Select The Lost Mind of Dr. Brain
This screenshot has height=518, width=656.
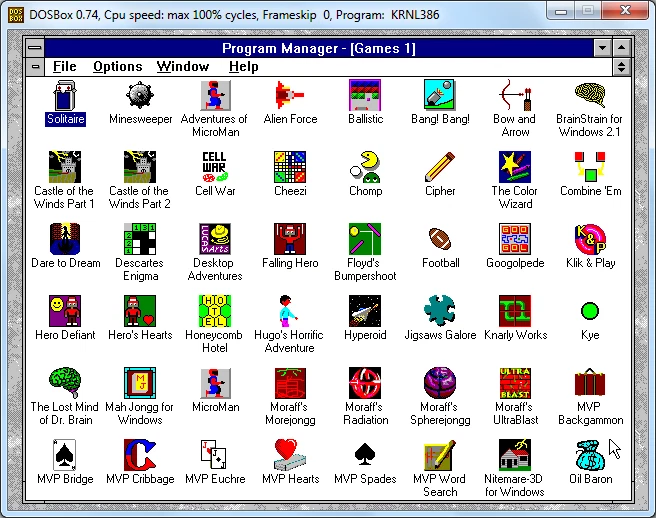click(x=65, y=383)
